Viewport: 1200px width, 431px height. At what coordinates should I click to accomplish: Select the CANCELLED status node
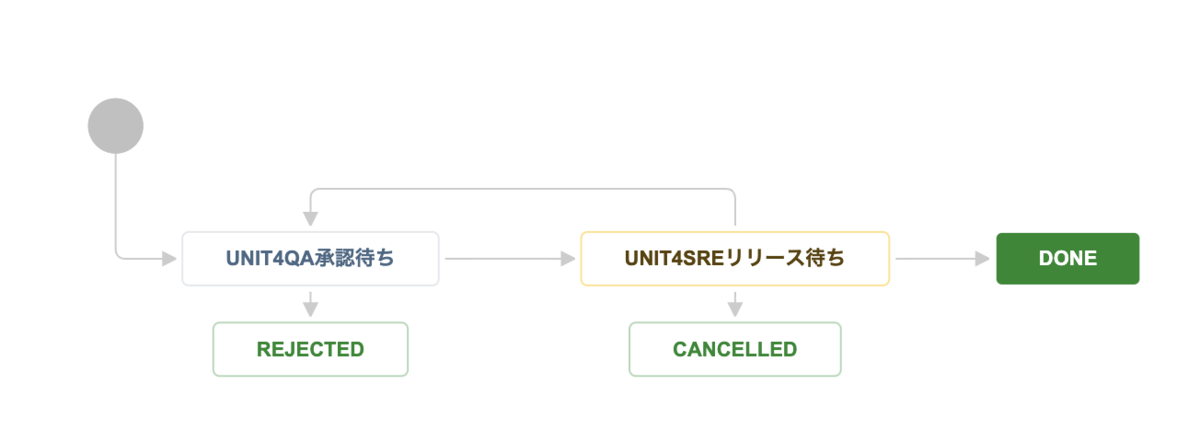pyautogui.click(x=734, y=349)
